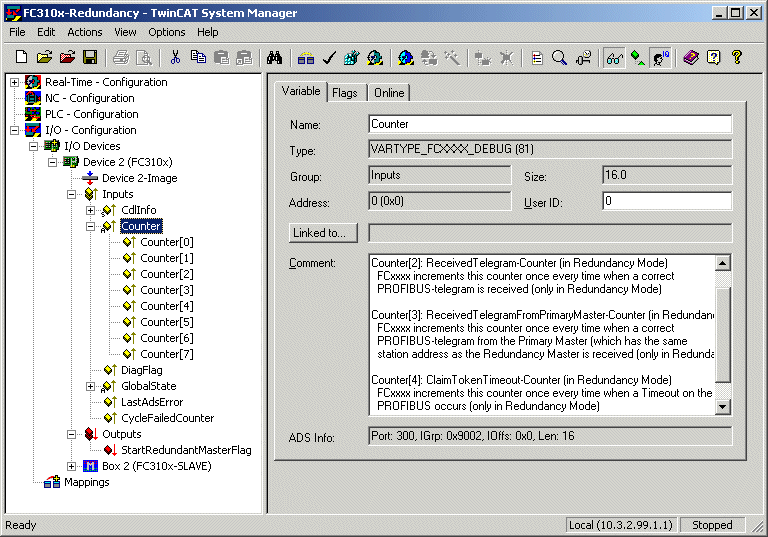Collapse the Counter node
This screenshot has width=768, height=537.
(91, 226)
